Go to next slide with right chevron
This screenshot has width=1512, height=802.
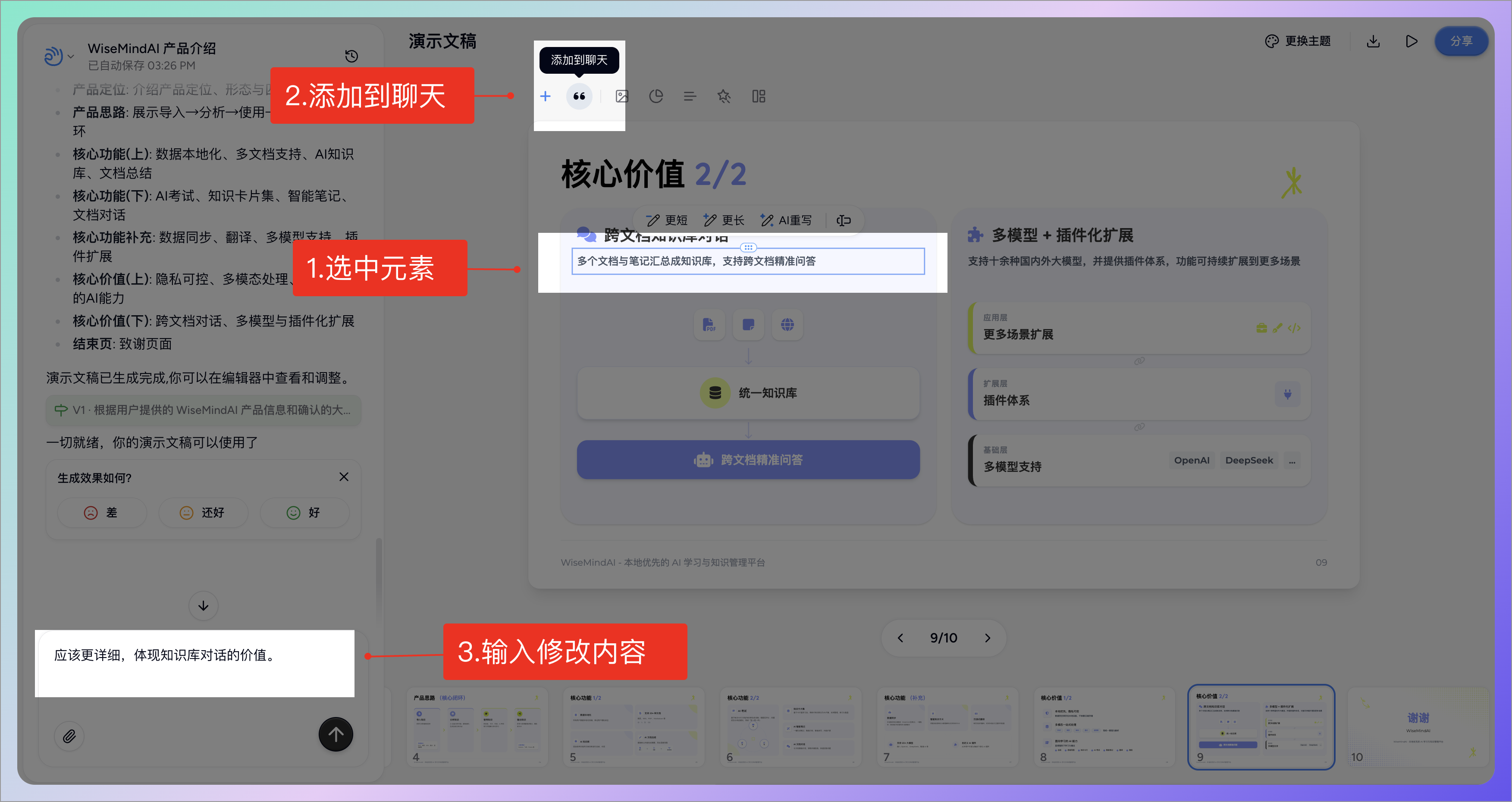[987, 638]
